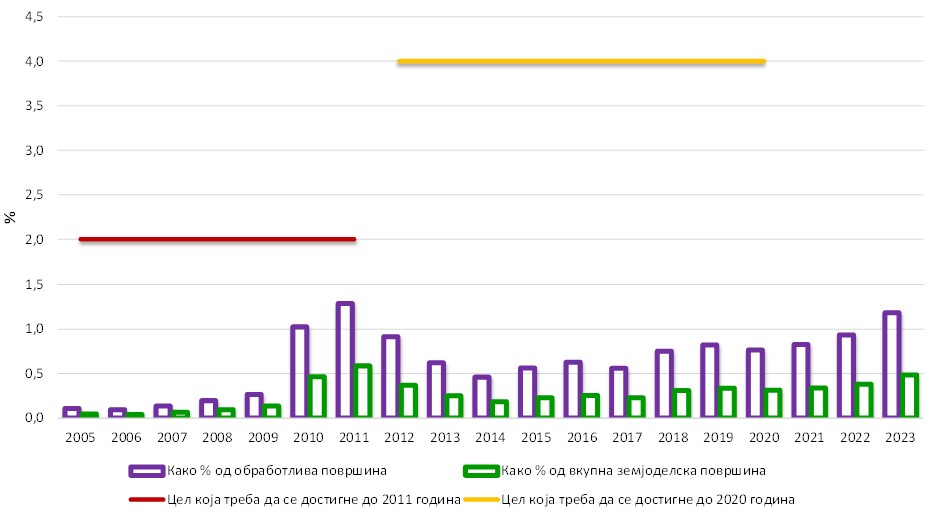The image size is (929, 526).
Task: Click the purple bar for year 2010
Action: pyautogui.click(x=299, y=372)
